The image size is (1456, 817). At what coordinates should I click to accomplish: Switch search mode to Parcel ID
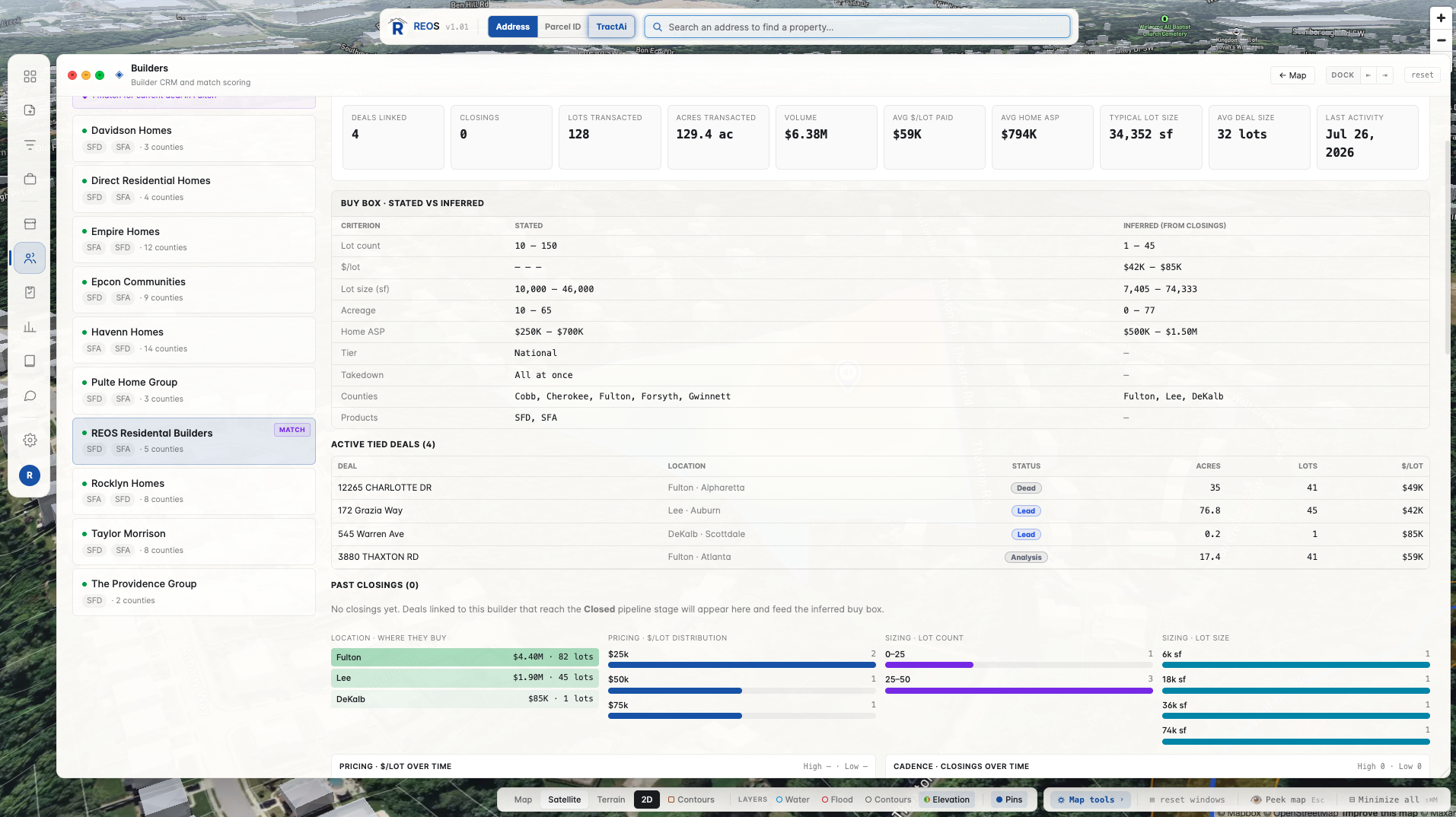[562, 27]
